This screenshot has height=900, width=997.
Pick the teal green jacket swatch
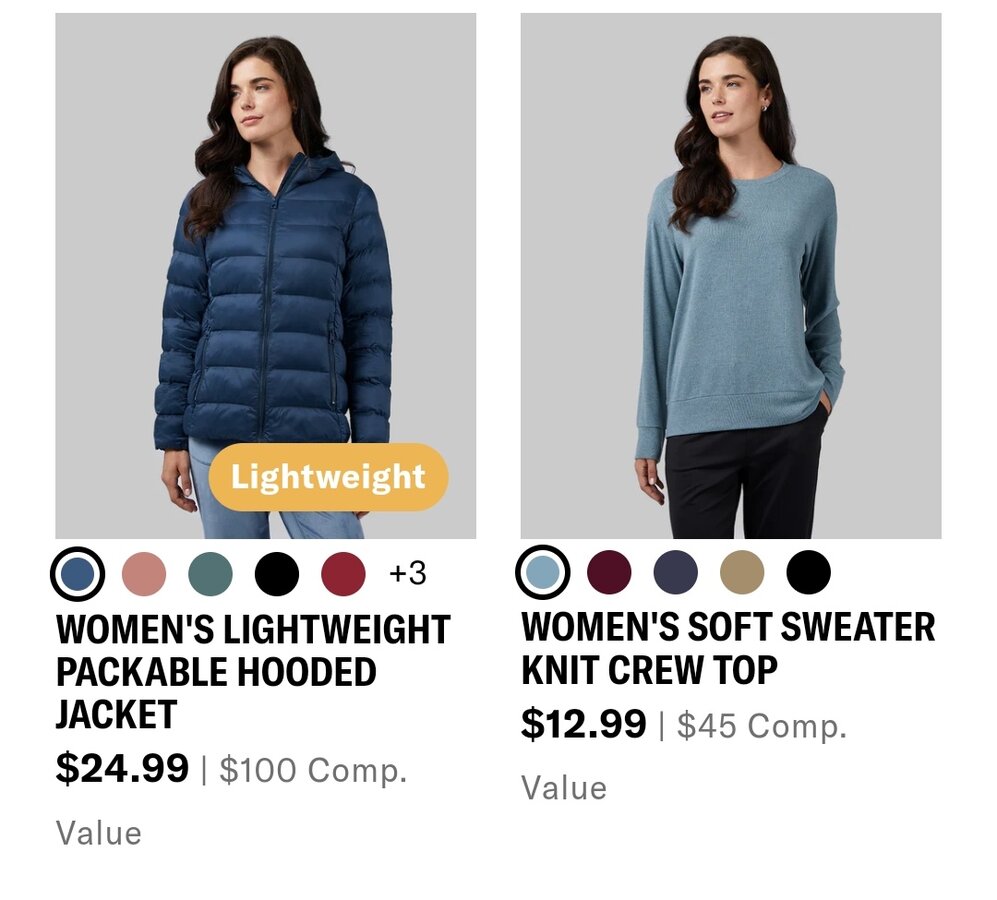point(210,574)
